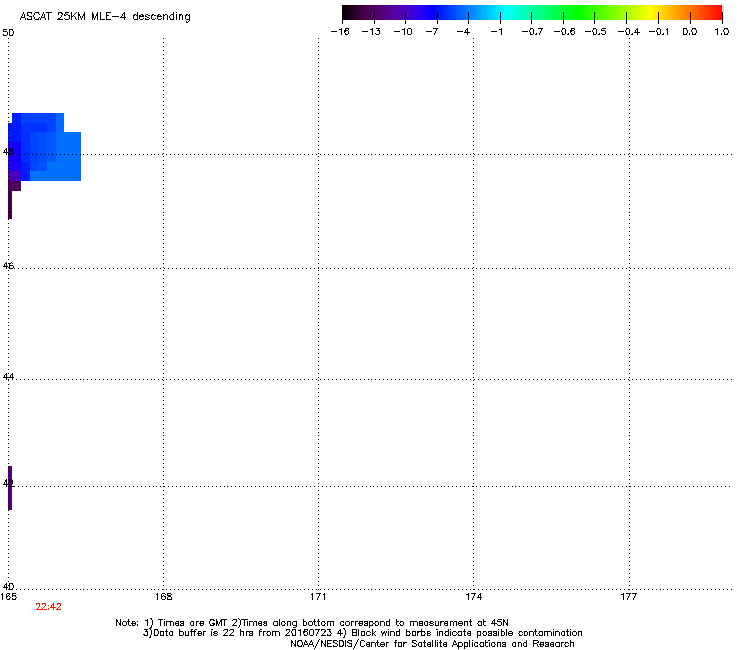Click the latitude label 44
Image resolution: width=740 pixels, height=650 pixels.
click(x=8, y=377)
